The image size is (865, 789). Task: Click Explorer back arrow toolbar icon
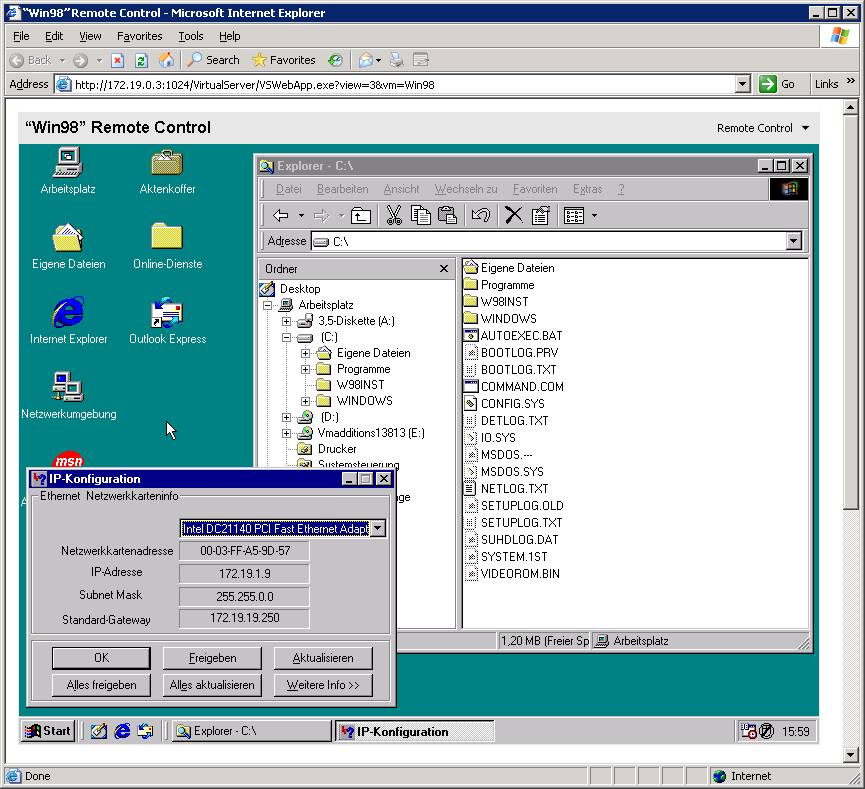click(281, 216)
